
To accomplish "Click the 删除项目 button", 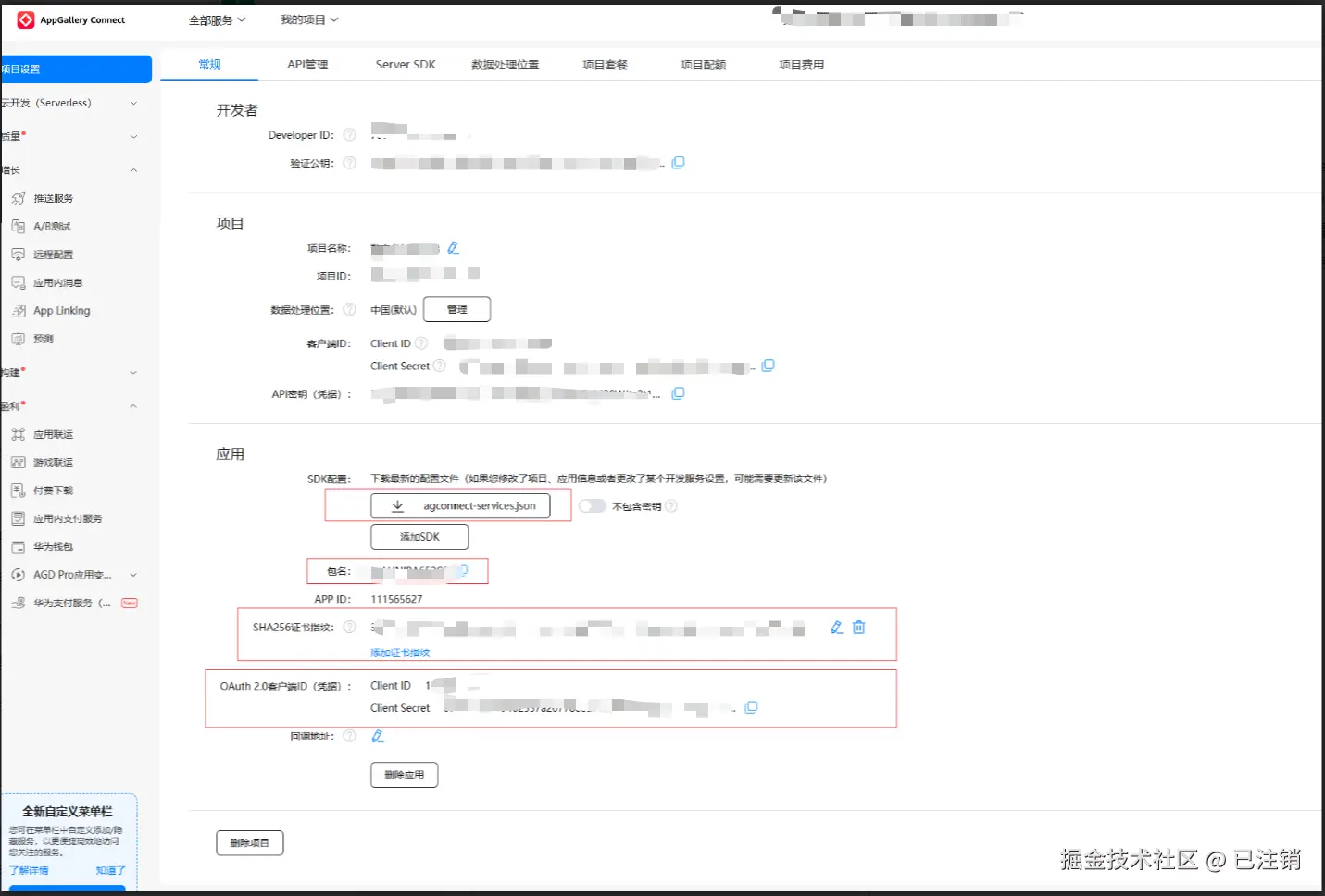I will click(x=250, y=842).
